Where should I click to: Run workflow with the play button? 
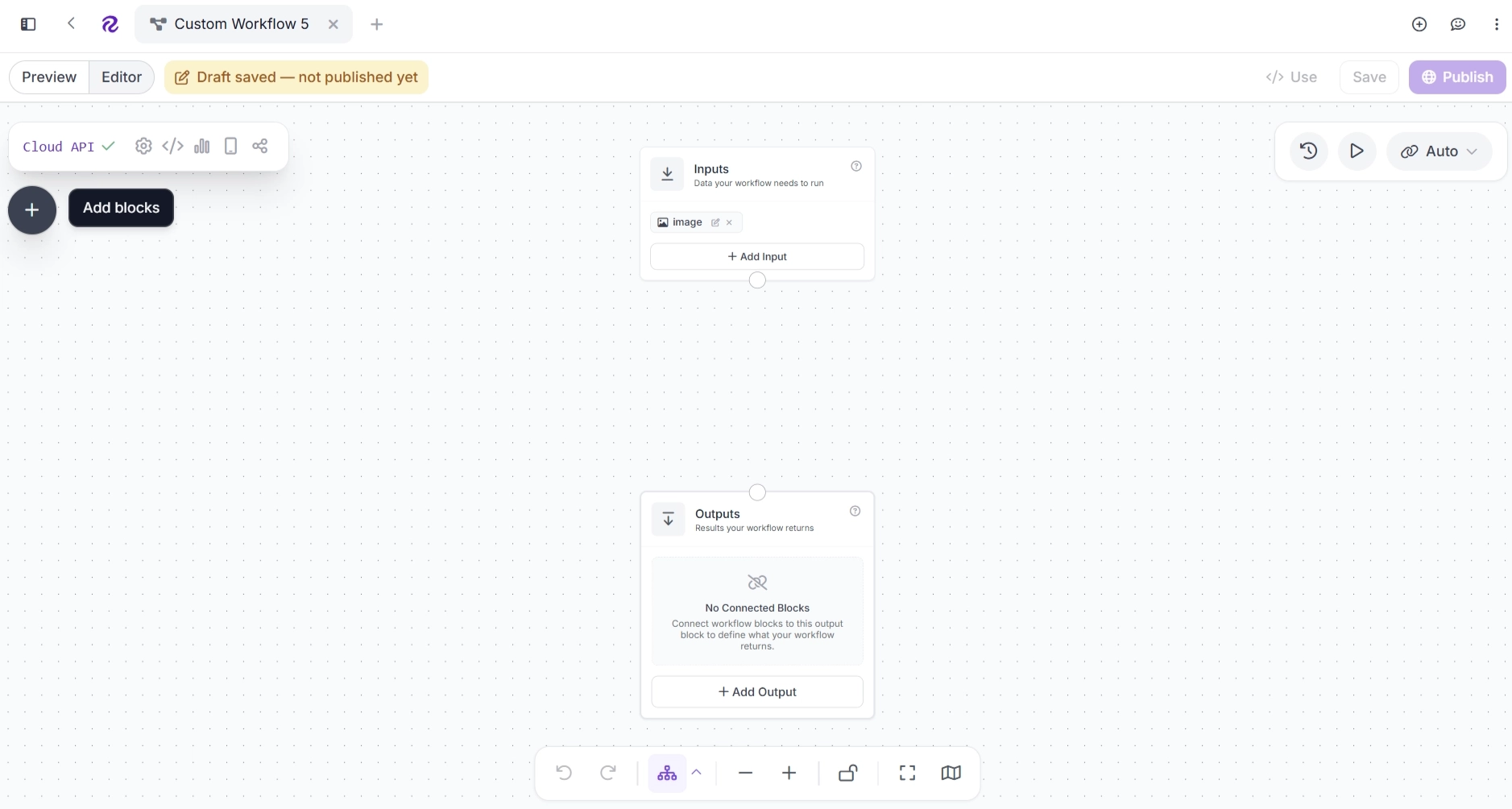coord(1357,151)
